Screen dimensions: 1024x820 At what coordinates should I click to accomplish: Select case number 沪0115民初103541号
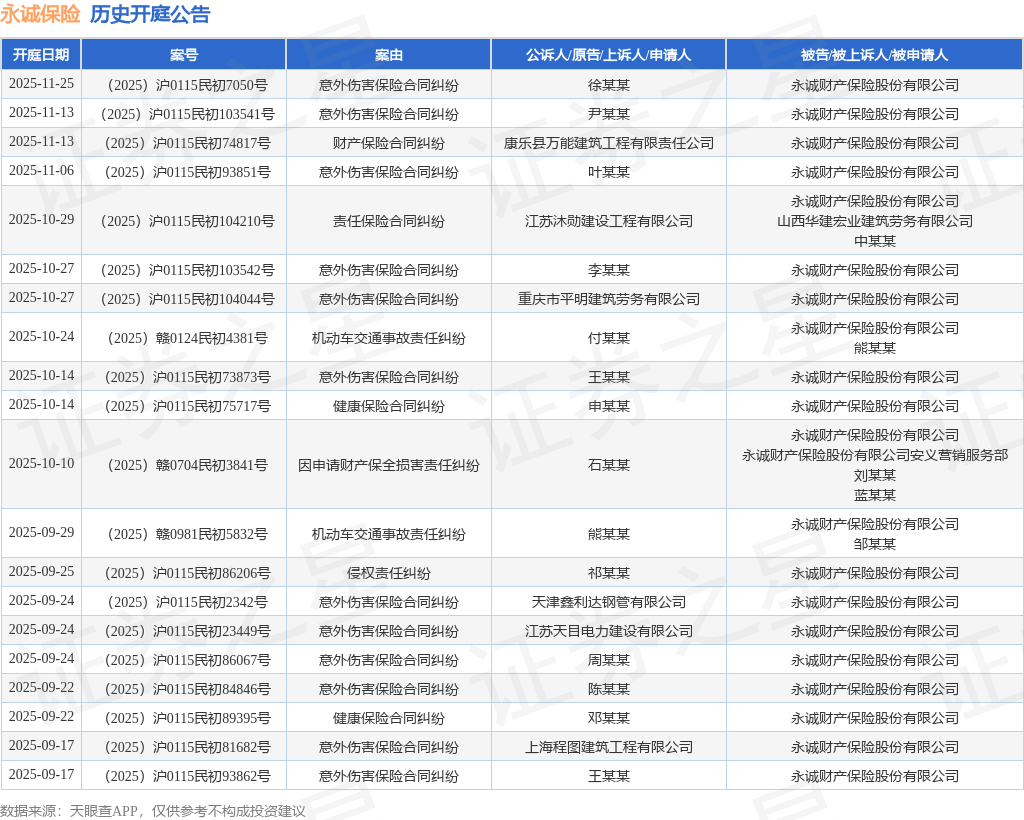187,114
